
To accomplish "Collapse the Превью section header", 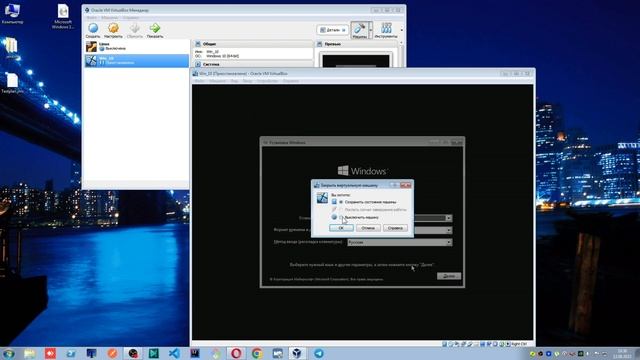I will [356, 44].
